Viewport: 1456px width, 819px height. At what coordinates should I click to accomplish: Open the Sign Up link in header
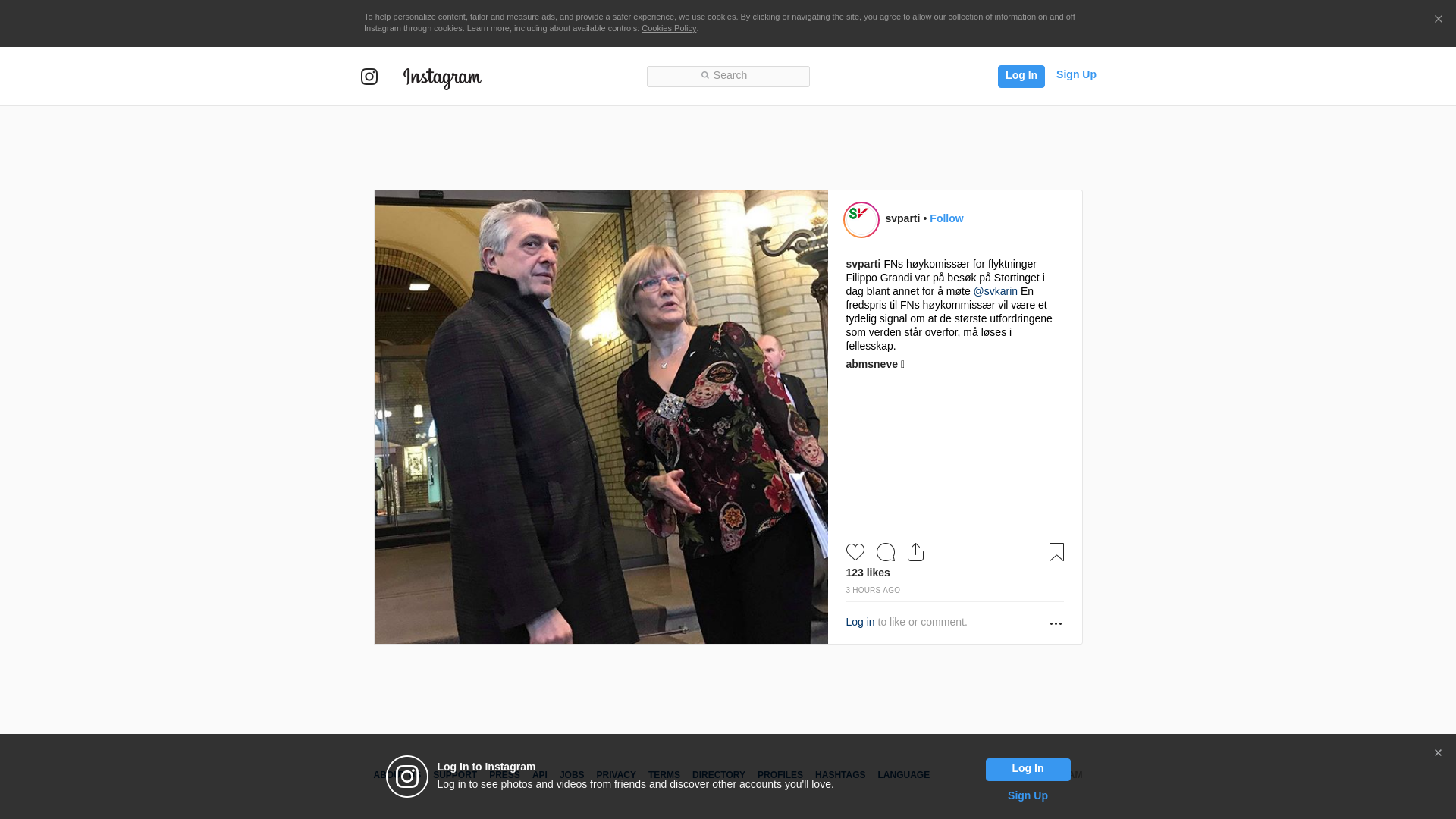click(1076, 74)
